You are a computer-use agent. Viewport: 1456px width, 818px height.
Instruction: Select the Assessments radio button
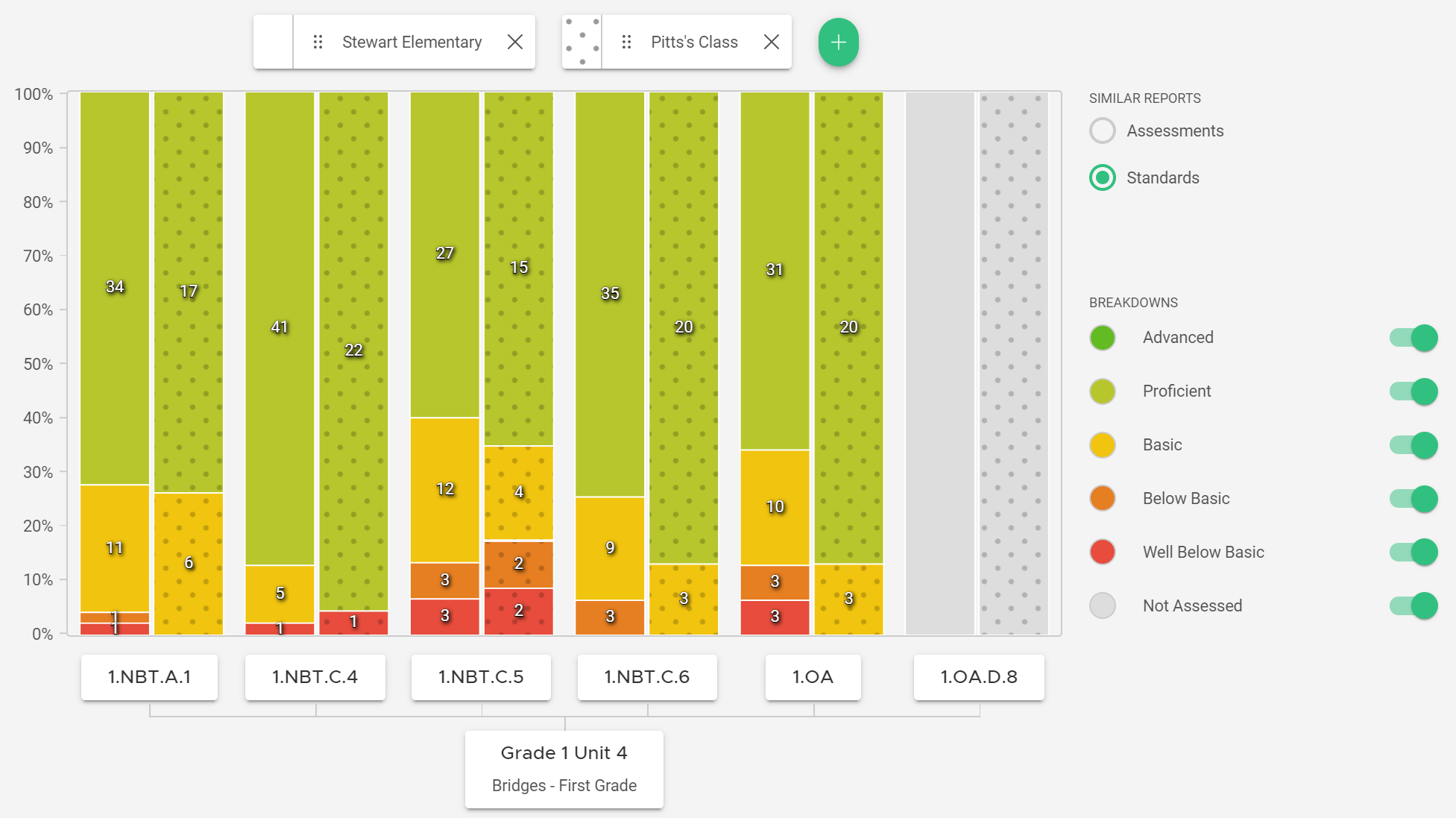click(1102, 130)
